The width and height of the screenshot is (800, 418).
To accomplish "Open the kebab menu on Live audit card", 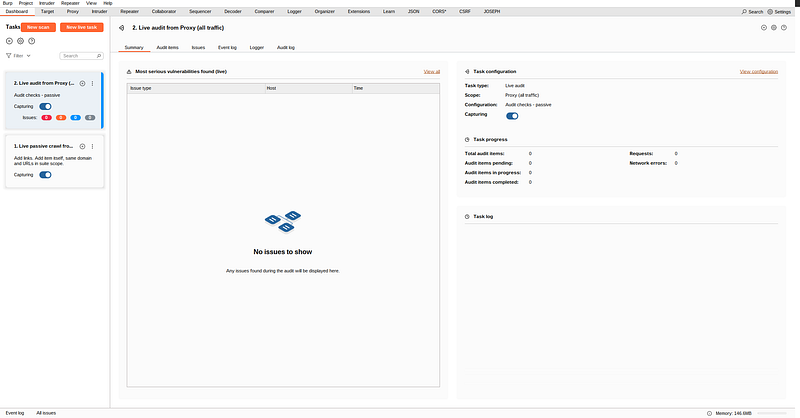I will pyautogui.click(x=92, y=83).
